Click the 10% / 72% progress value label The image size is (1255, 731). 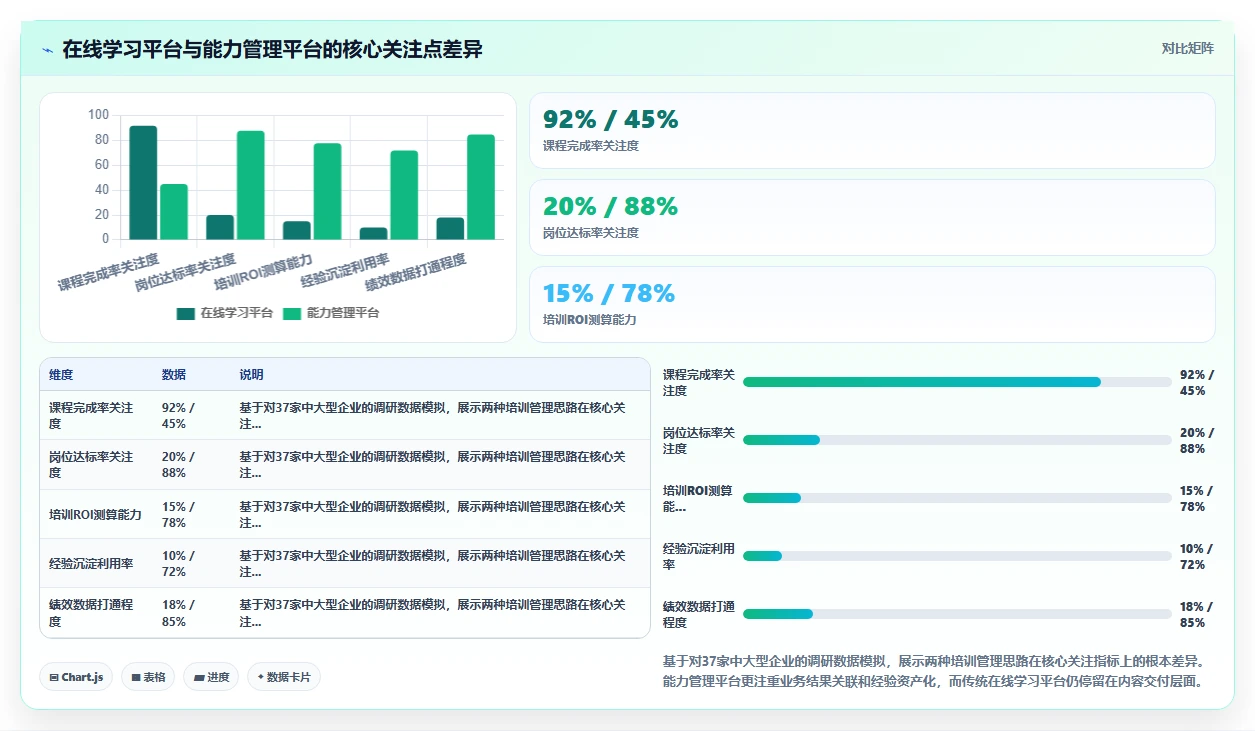[x=1197, y=556]
